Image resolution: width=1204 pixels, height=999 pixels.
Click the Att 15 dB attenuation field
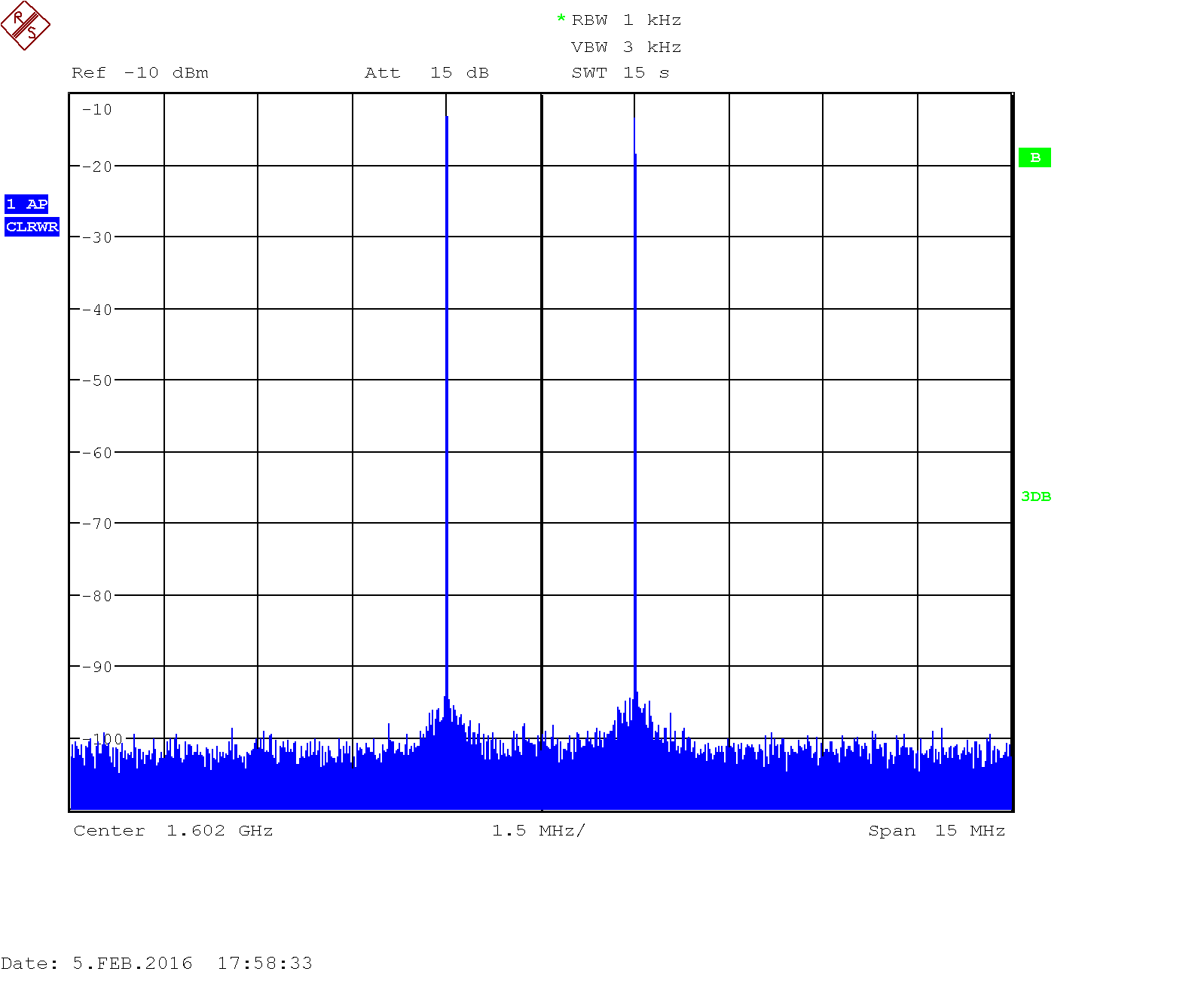click(426, 73)
